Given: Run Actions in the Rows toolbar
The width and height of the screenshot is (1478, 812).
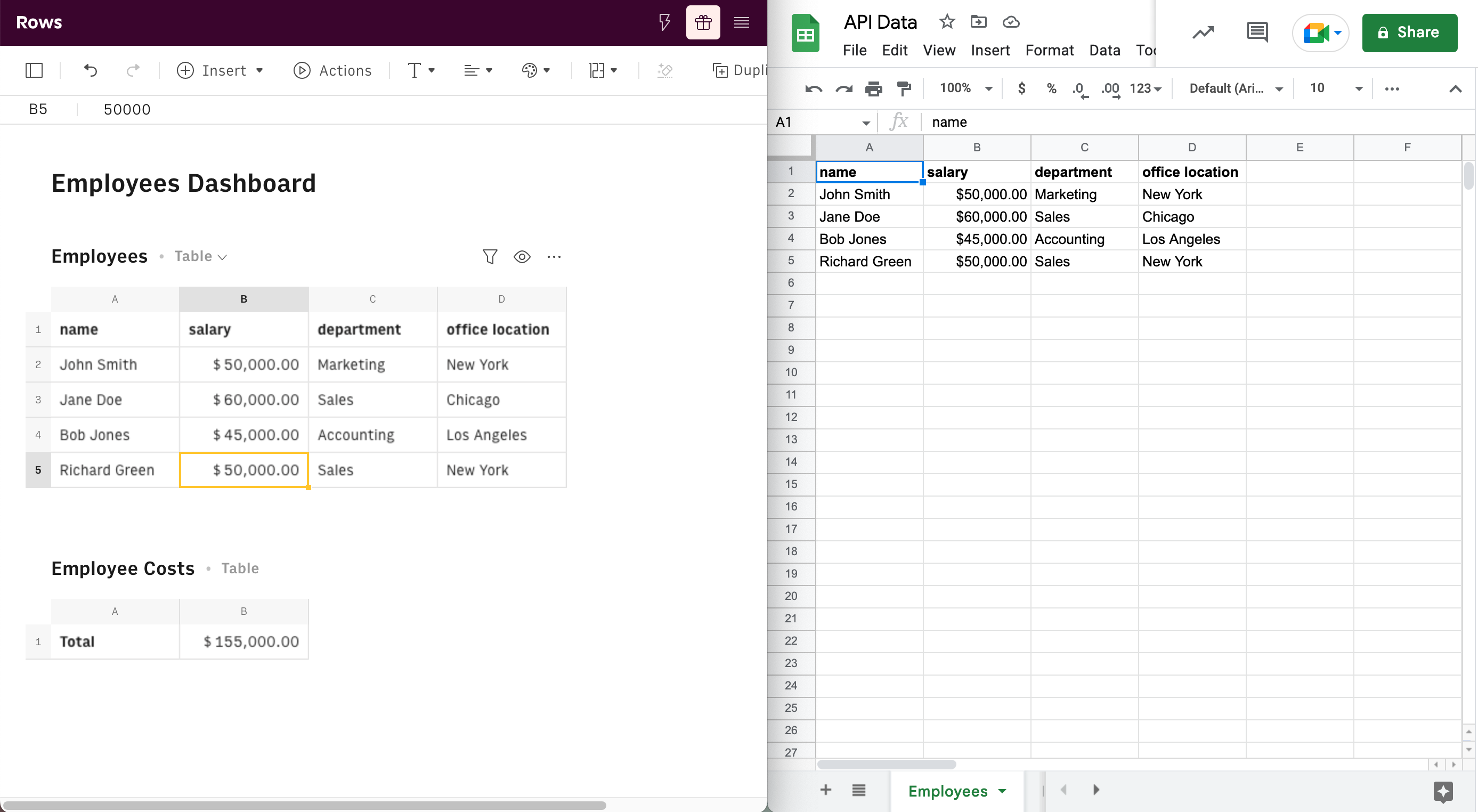Looking at the screenshot, I should coord(332,70).
